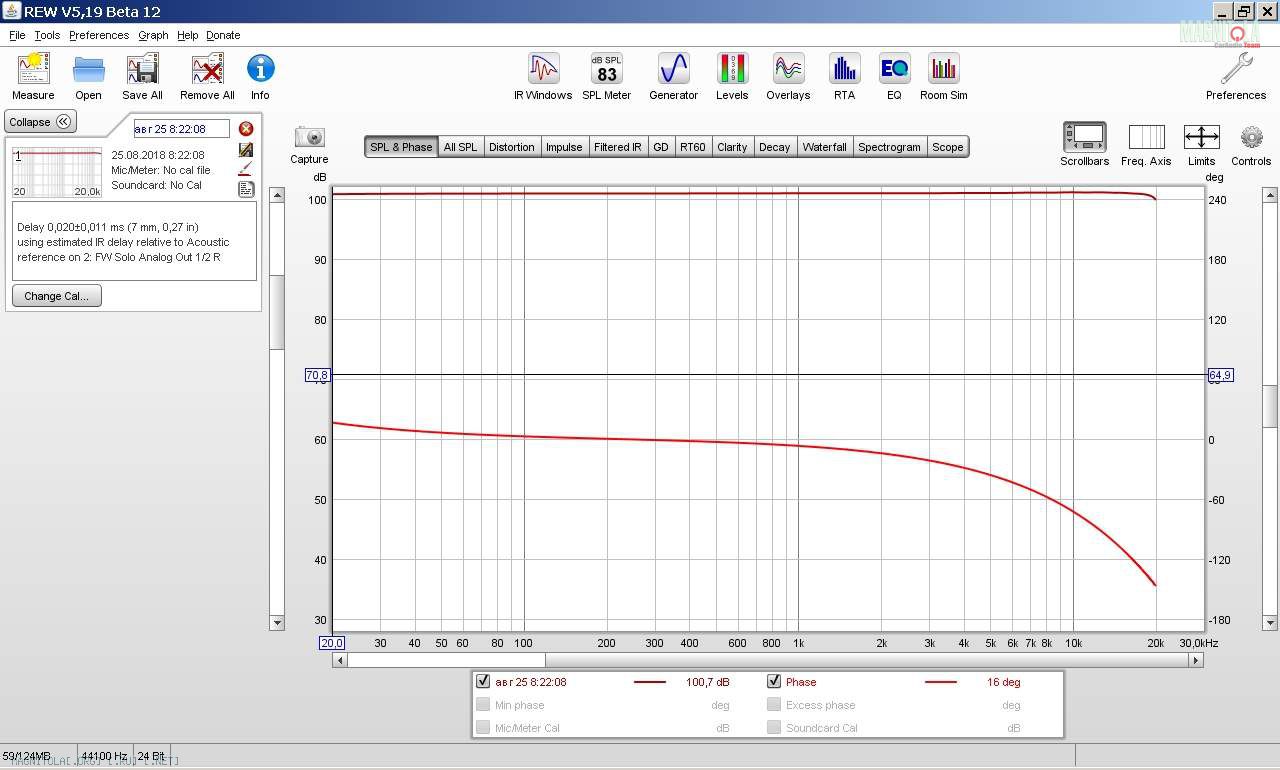
Task: Save All measurements
Action: [142, 77]
